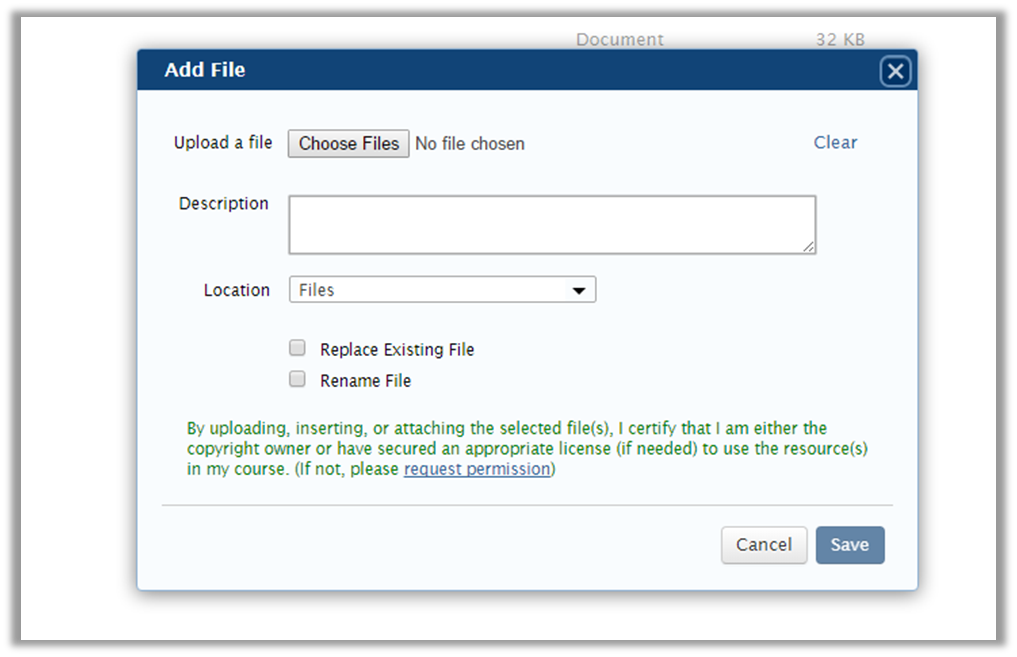Click the Description field label
Screen dimensions: 1017x657
tap(223, 204)
